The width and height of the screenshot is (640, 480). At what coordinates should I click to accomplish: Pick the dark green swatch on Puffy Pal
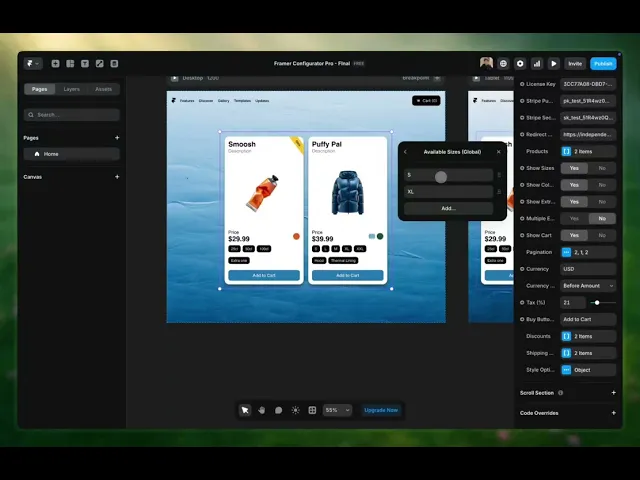pyautogui.click(x=380, y=236)
